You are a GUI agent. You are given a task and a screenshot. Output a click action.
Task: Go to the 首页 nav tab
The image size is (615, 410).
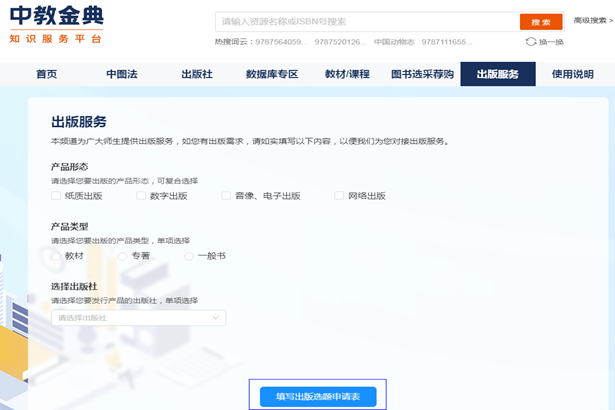(x=46, y=75)
